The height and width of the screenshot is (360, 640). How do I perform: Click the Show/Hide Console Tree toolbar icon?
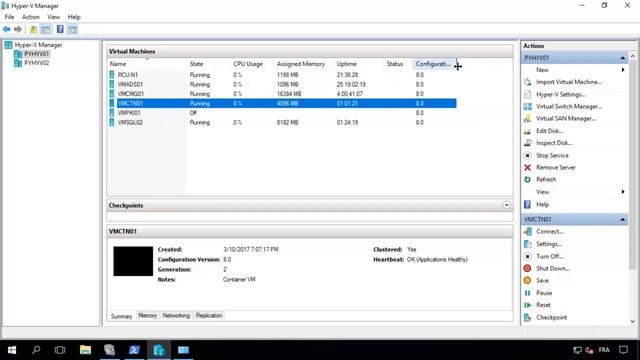46,29
